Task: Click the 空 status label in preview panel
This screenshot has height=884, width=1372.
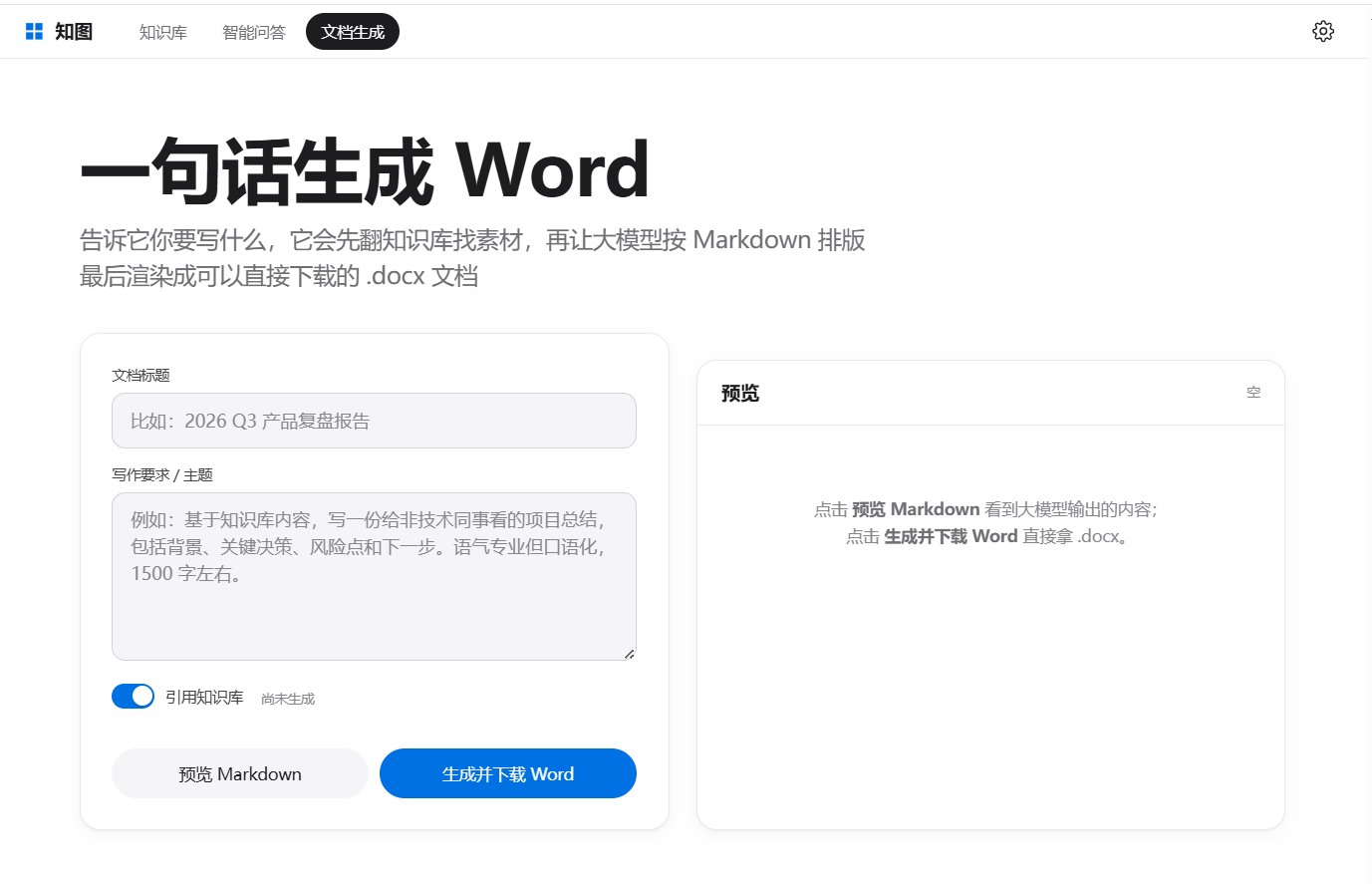Action: tap(1253, 393)
